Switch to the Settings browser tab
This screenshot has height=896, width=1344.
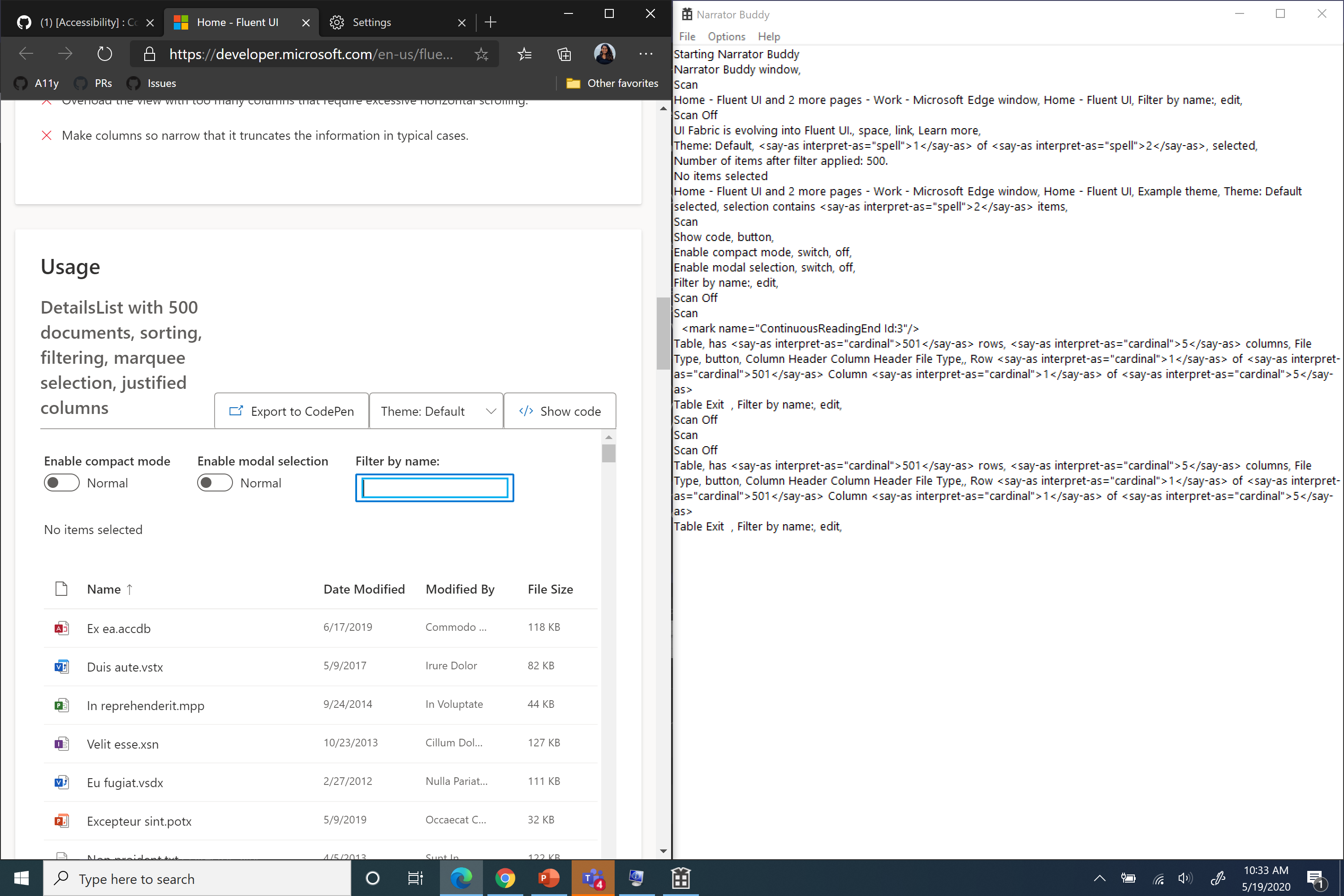tap(372, 22)
